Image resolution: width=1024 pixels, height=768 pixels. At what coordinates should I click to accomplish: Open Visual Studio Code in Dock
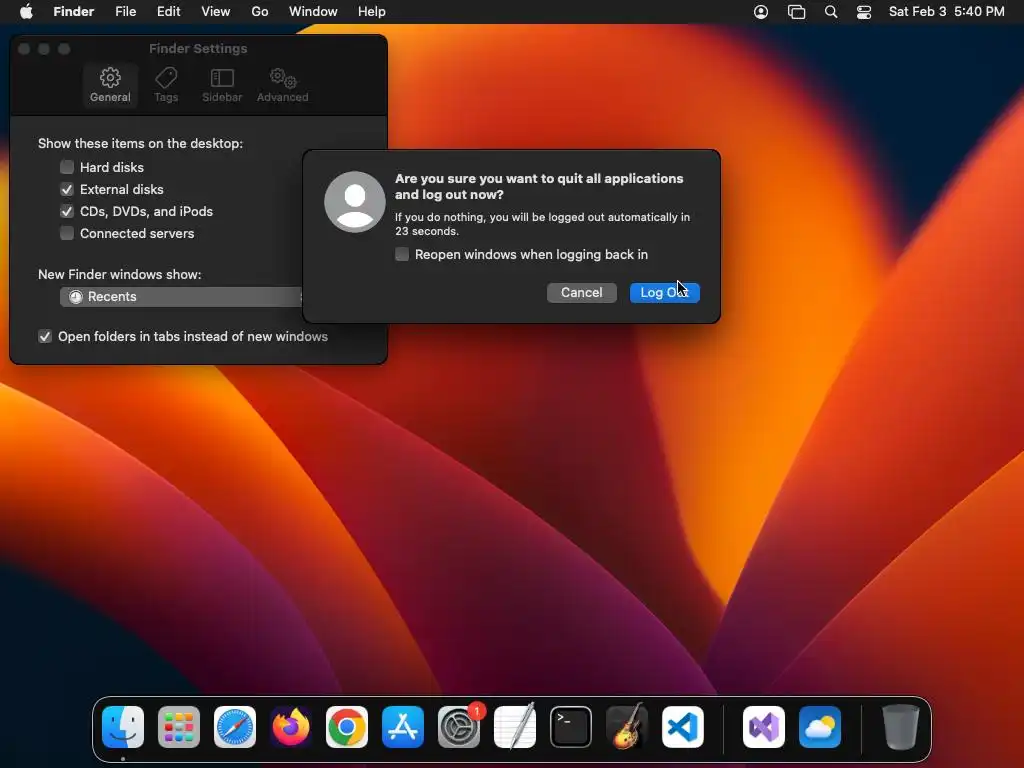[683, 727]
